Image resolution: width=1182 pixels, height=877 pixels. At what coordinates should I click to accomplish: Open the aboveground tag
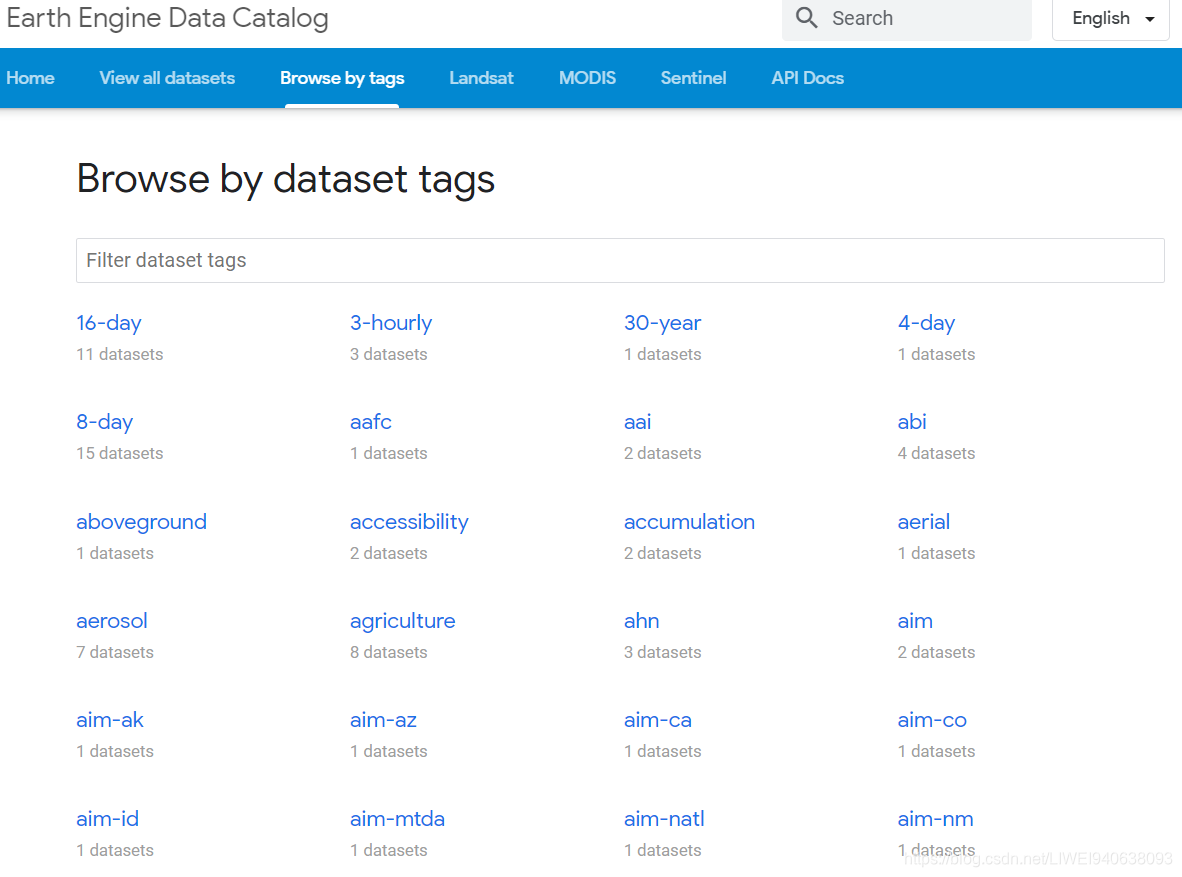coord(142,522)
